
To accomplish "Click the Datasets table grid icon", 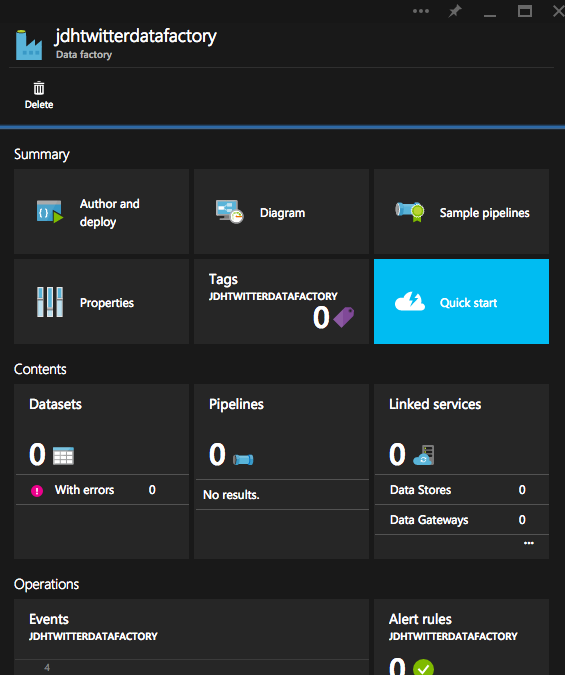I will [x=63, y=456].
